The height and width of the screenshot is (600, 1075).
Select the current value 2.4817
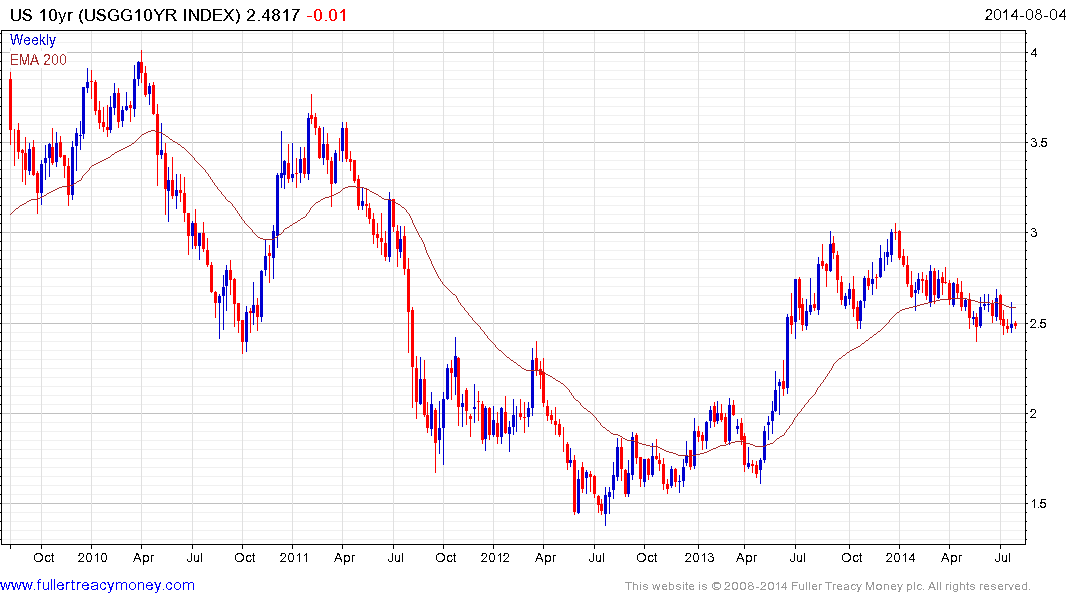274,15
